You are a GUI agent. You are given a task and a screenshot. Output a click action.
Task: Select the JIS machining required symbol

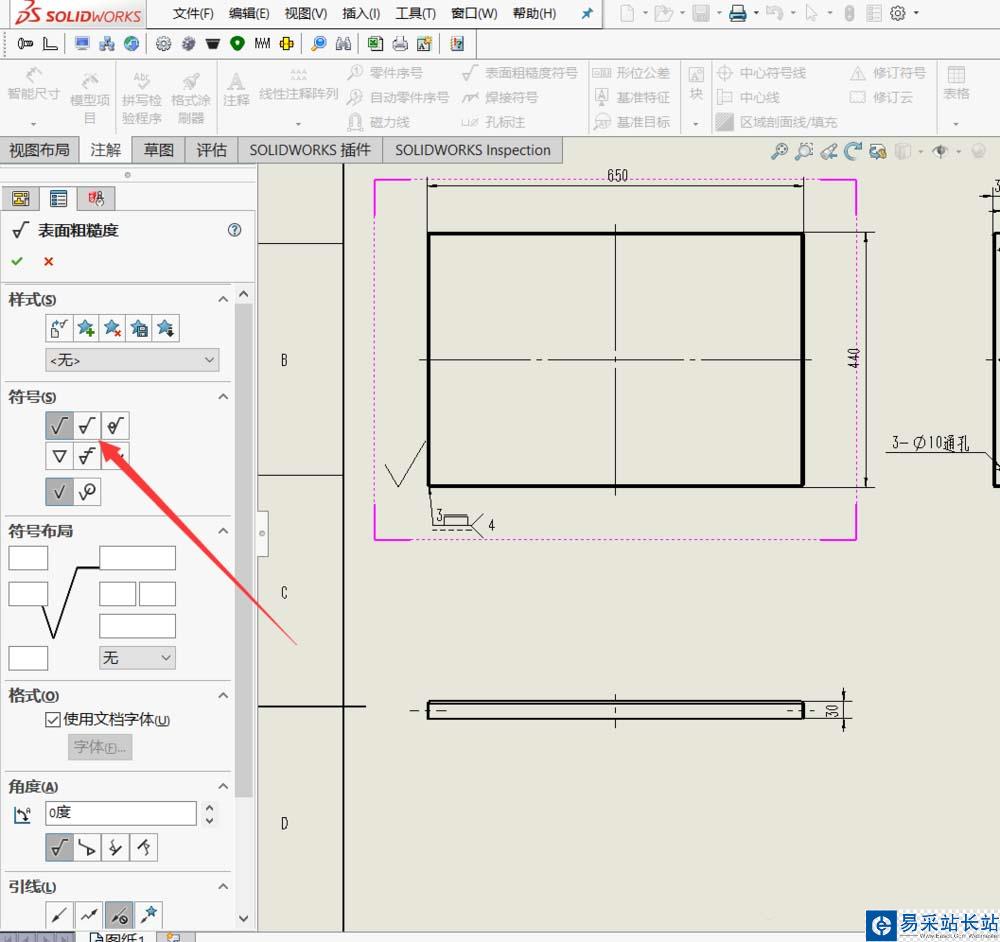tap(87, 456)
